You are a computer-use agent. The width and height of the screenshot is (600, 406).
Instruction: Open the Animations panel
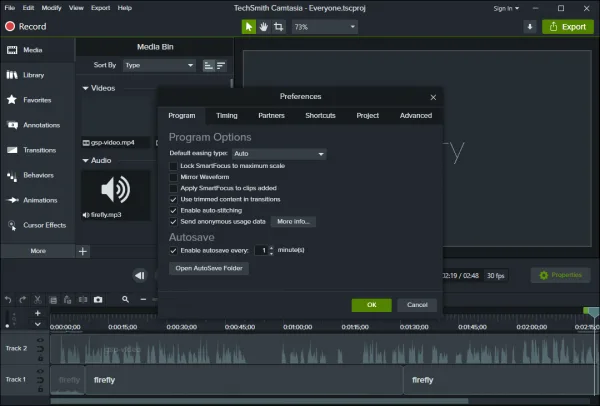pyautogui.click(x=37, y=200)
